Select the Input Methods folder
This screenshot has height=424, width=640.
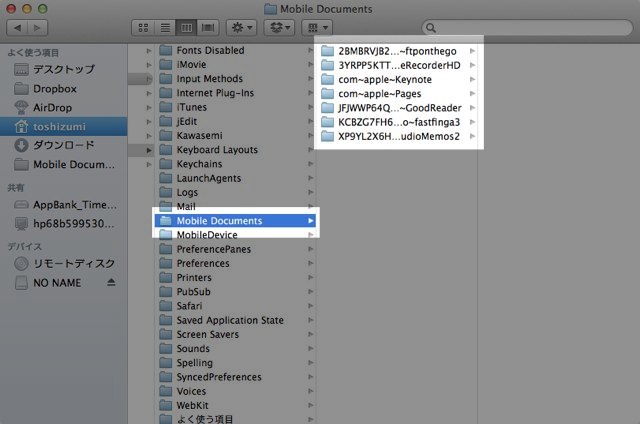coord(236,79)
